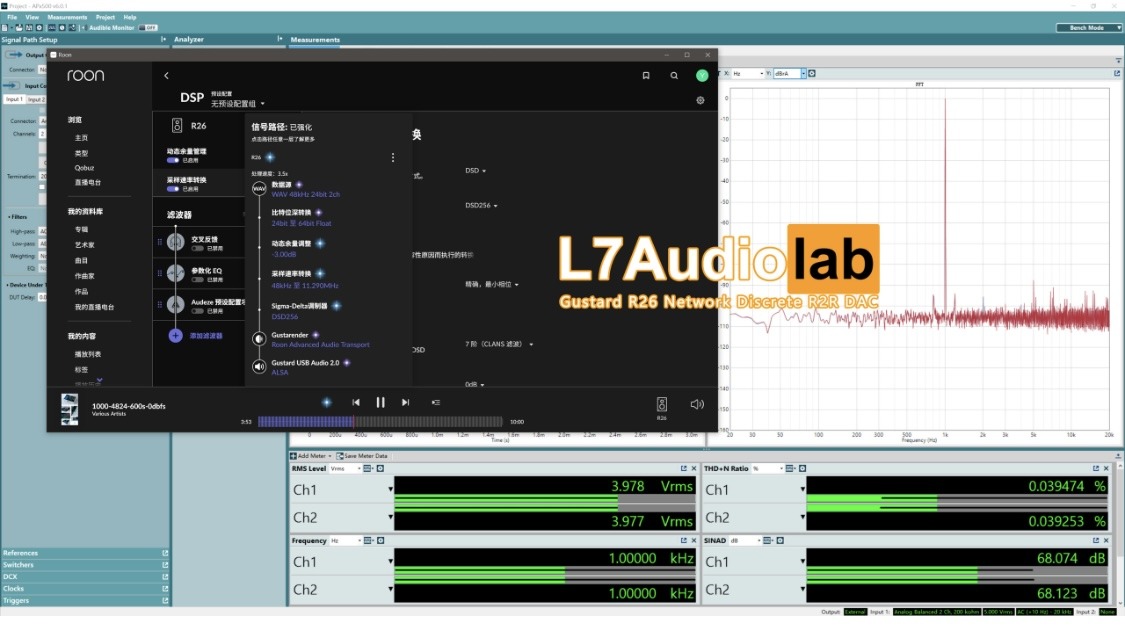Click the add filter plus icon

click(175, 335)
